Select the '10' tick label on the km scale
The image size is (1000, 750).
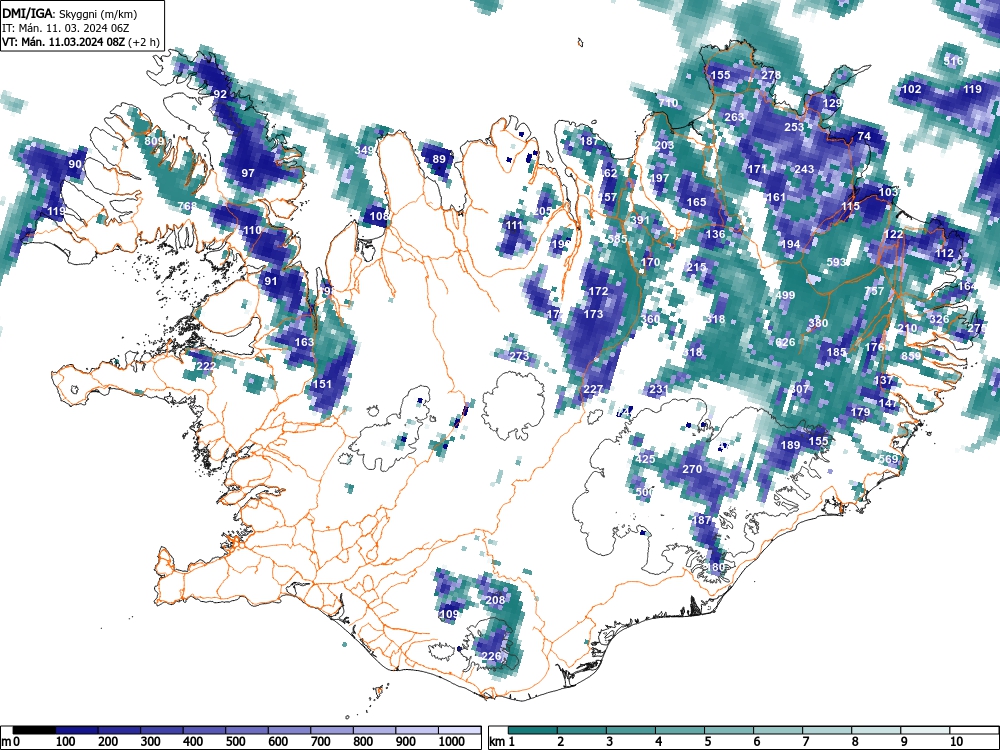tap(955, 741)
